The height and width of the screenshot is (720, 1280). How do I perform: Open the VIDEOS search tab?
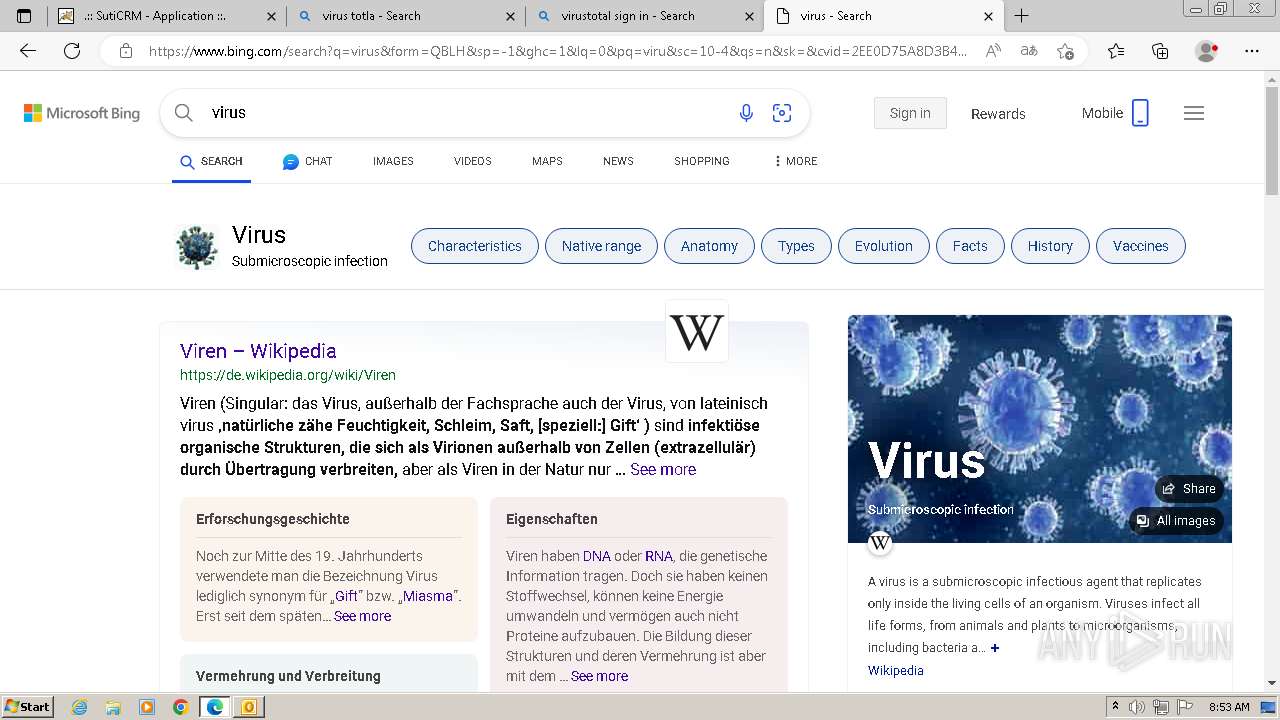click(472, 161)
